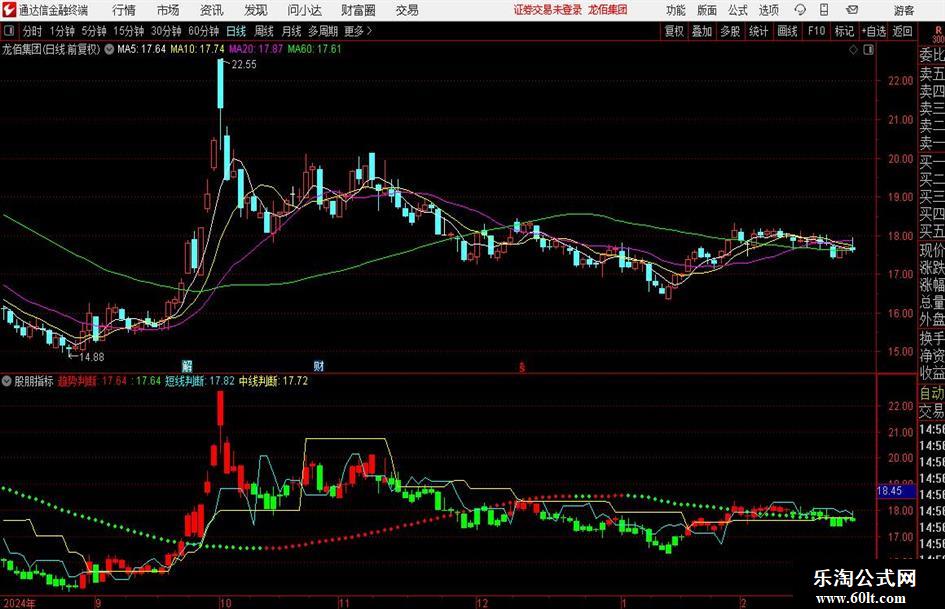
Task: Click the MA10: 17.74 indicator label
Action: 198,49
